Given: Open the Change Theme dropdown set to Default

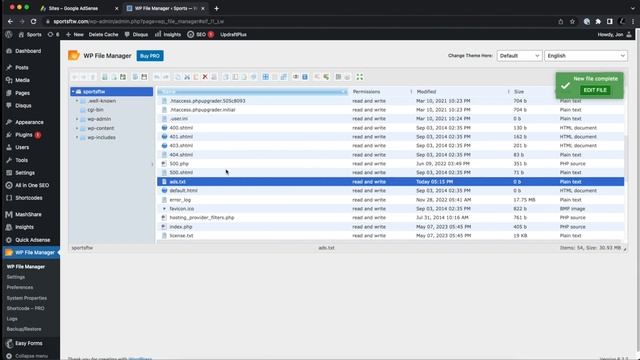Looking at the screenshot, I should [x=519, y=56].
